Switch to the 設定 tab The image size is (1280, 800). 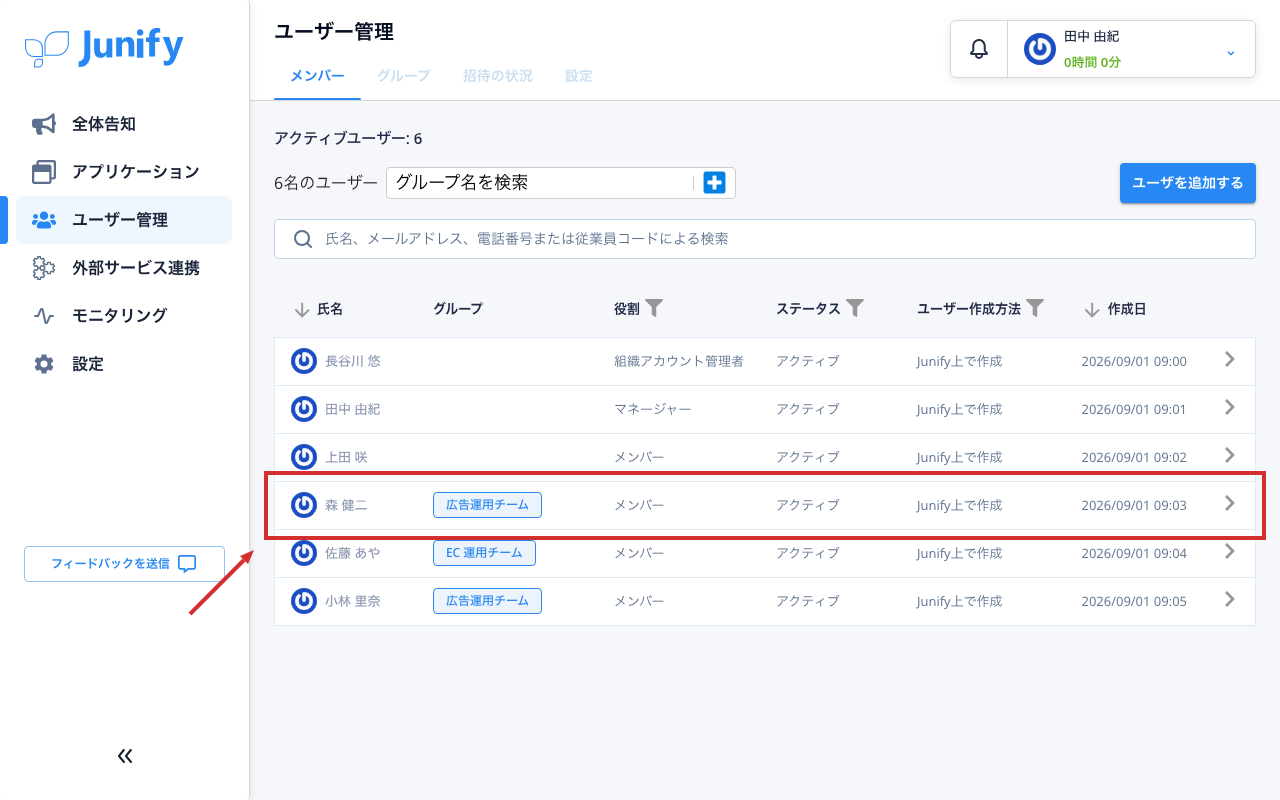click(579, 76)
